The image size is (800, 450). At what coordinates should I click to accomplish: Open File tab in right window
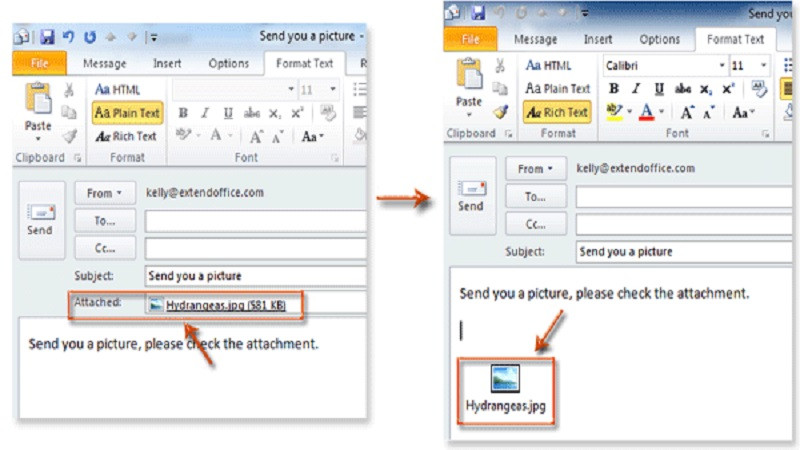[x=470, y=39]
